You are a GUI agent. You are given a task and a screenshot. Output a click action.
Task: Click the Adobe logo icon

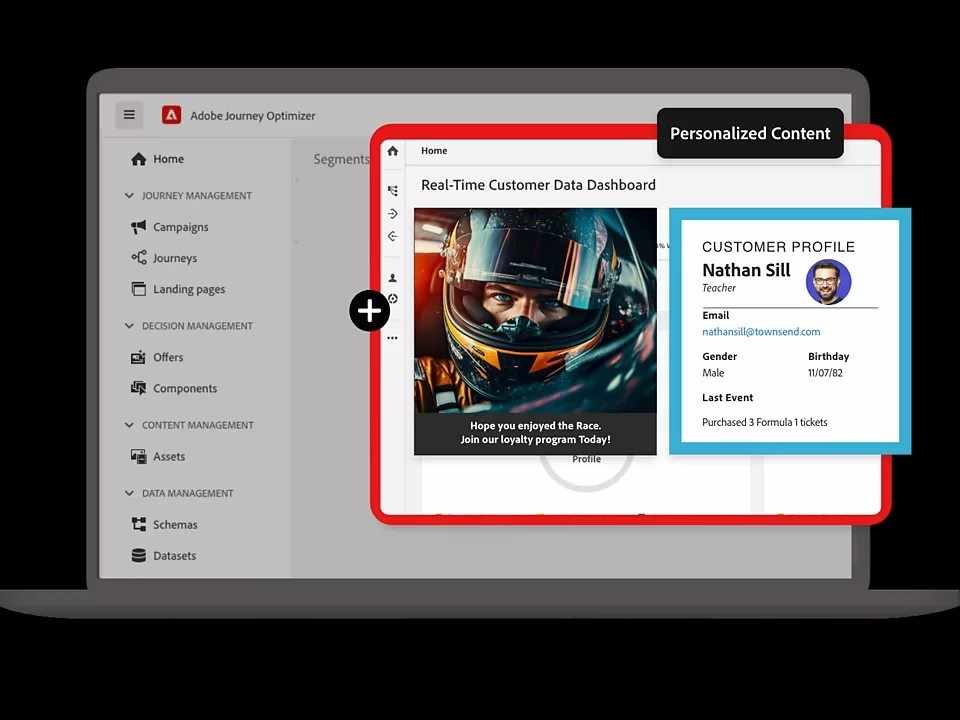pyautogui.click(x=172, y=115)
